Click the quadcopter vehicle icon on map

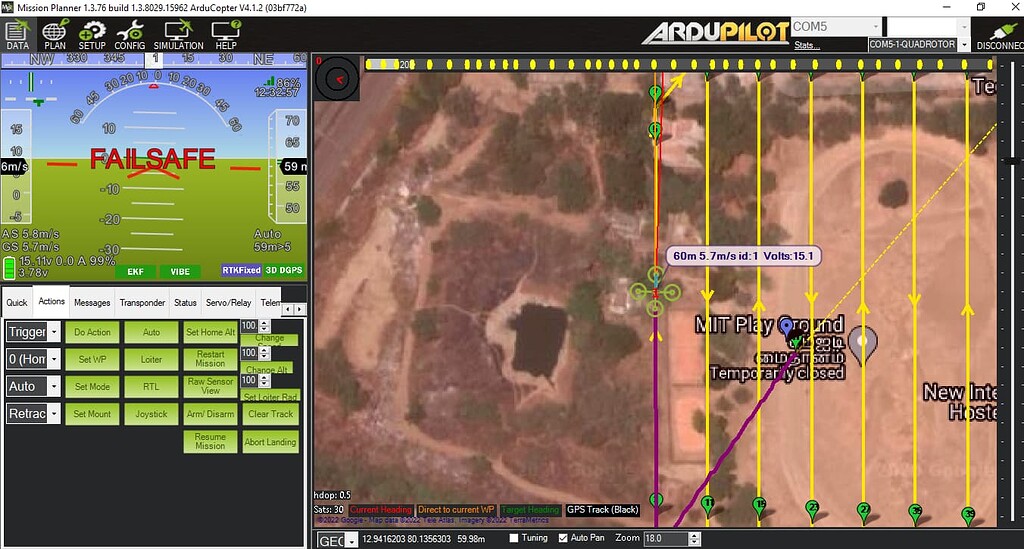[655, 292]
